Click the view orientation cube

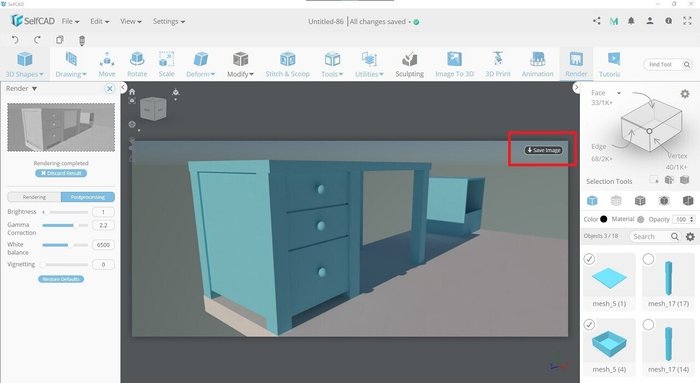153,108
